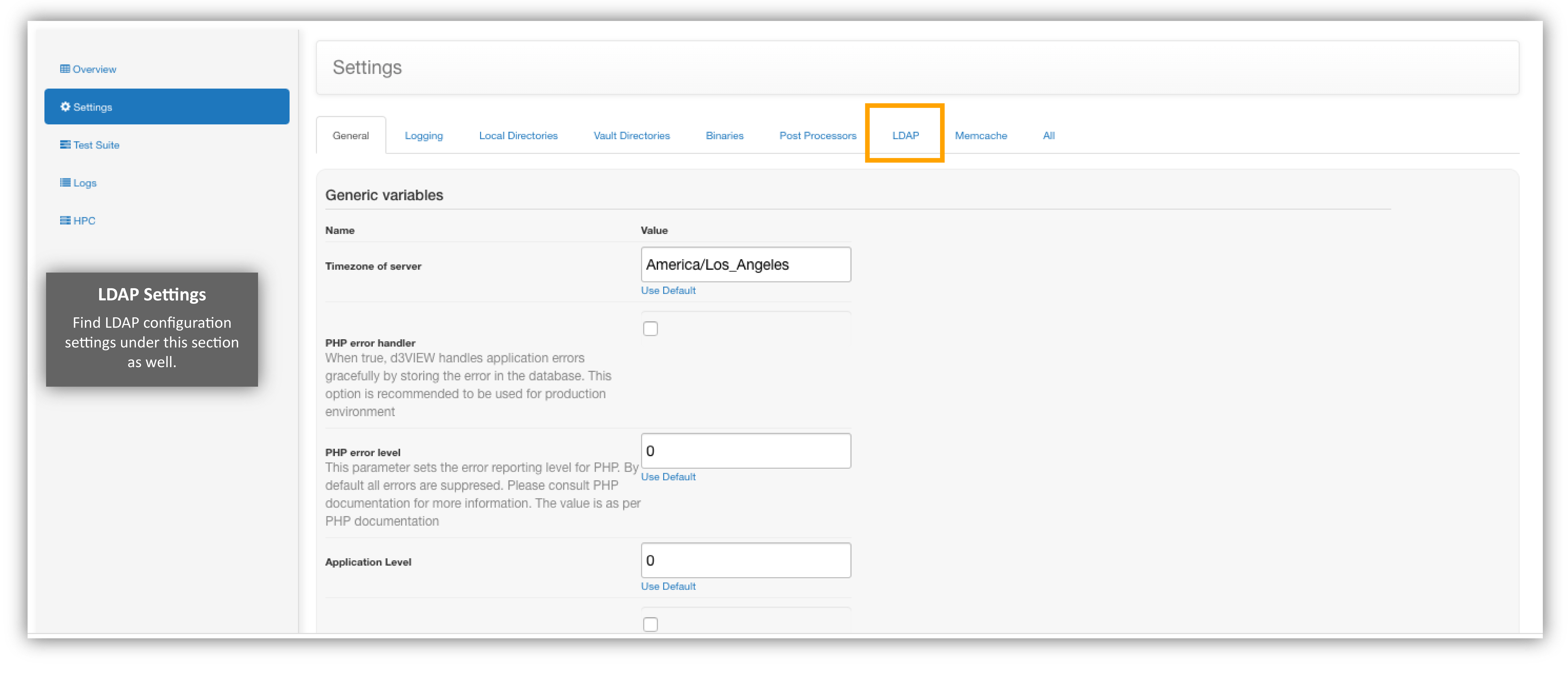Click the Application Level label
Viewport: 1568px width, 675px height.
click(x=368, y=562)
